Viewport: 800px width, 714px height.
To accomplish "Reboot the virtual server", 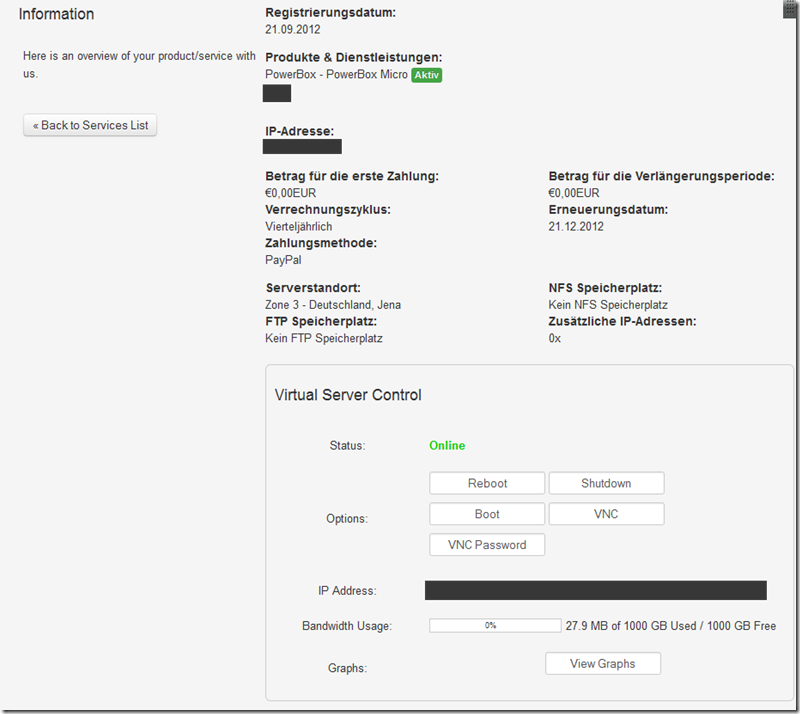I will (x=487, y=483).
